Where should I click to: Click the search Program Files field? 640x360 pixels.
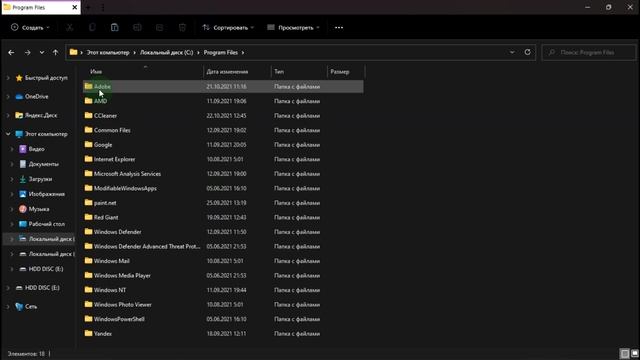(589, 52)
